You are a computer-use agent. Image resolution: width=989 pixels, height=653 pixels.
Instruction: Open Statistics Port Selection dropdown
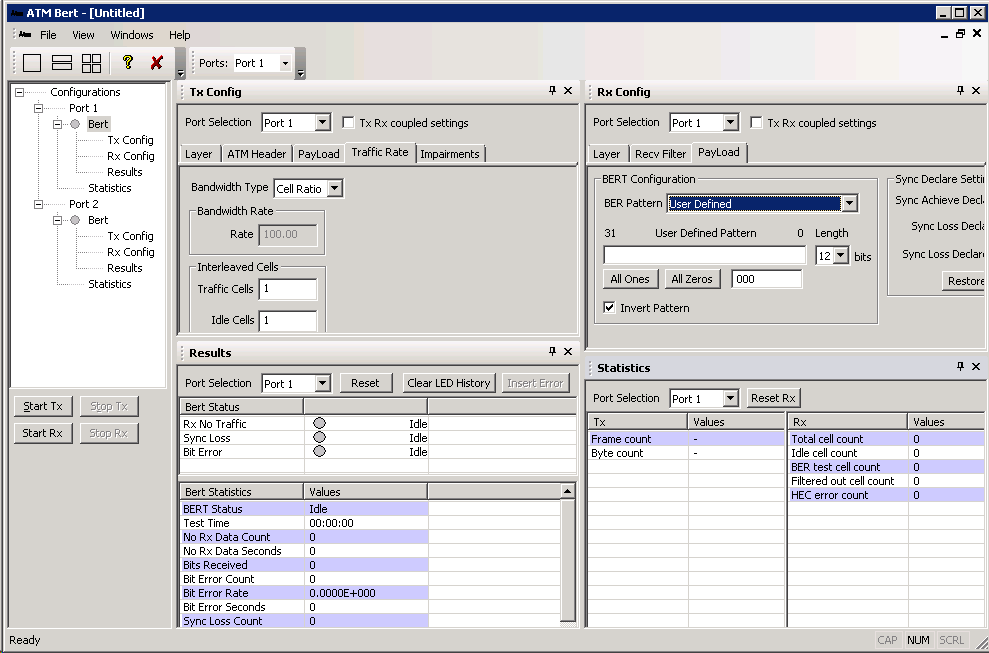coord(730,398)
